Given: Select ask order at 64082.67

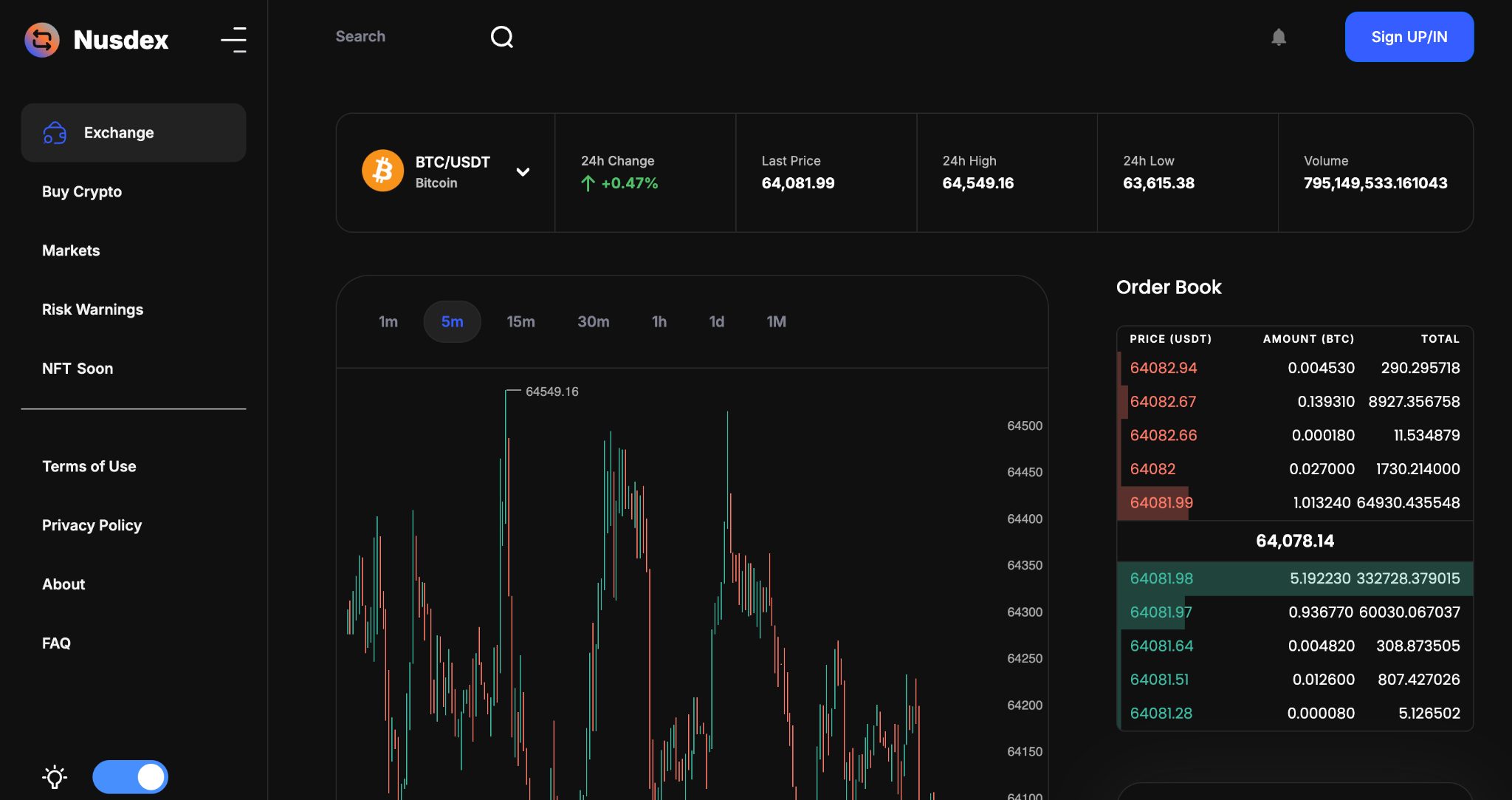Looking at the screenshot, I should 1295,402.
